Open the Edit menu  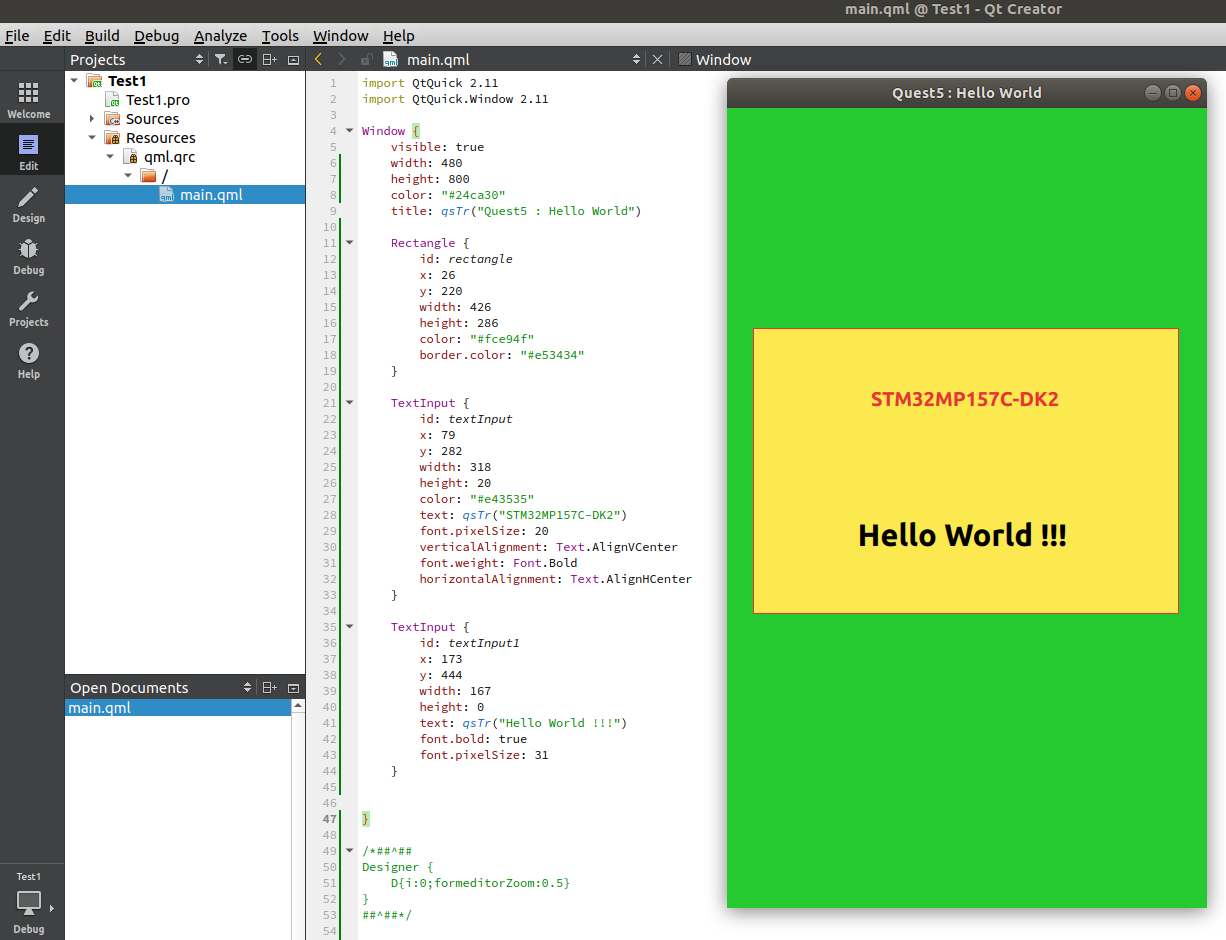(x=57, y=36)
